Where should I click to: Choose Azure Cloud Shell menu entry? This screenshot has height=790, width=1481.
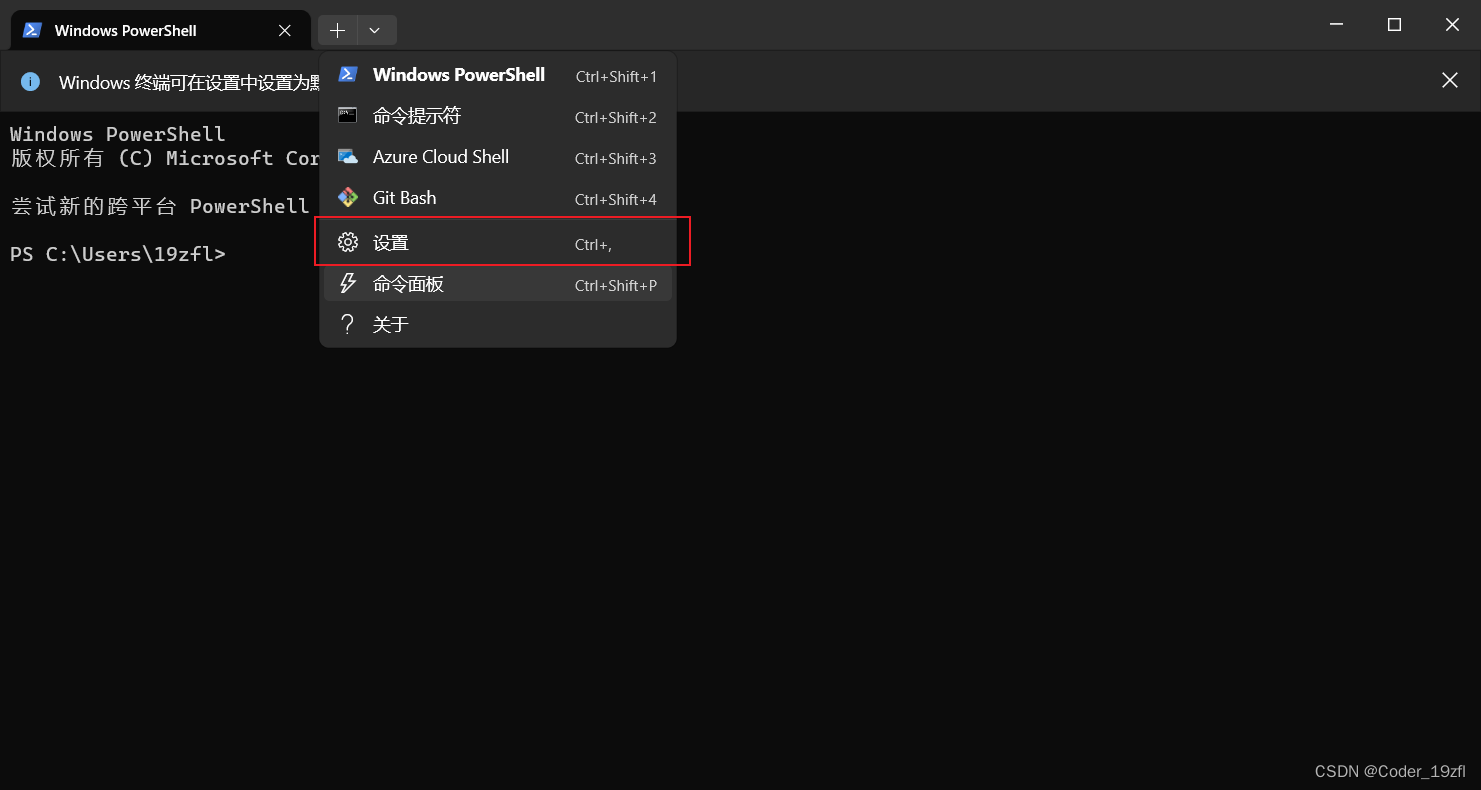click(x=441, y=156)
